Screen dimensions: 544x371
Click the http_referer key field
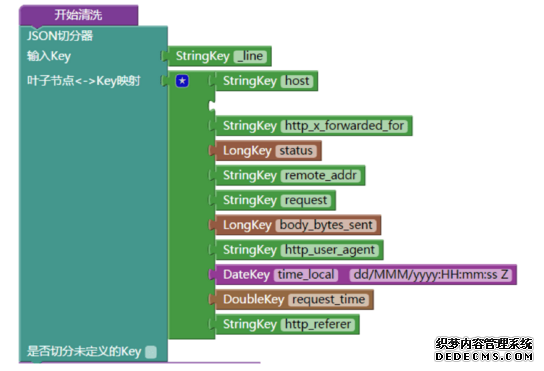318,324
